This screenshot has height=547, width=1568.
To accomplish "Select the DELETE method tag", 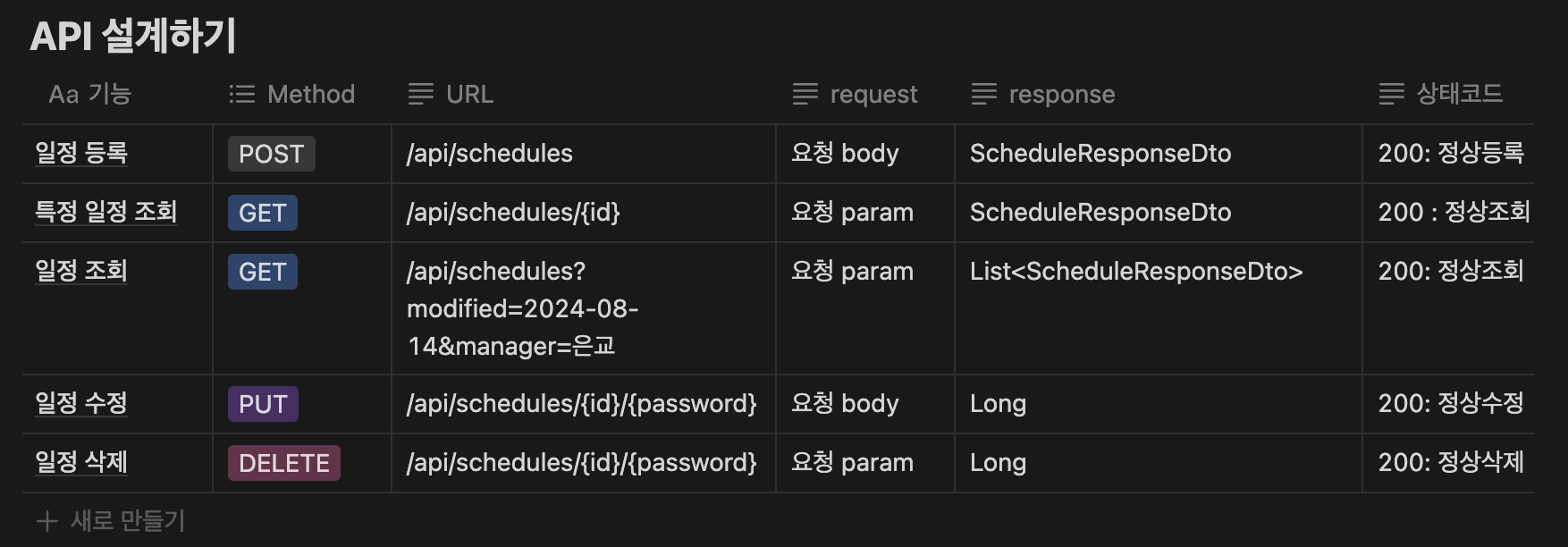I will [x=284, y=463].
